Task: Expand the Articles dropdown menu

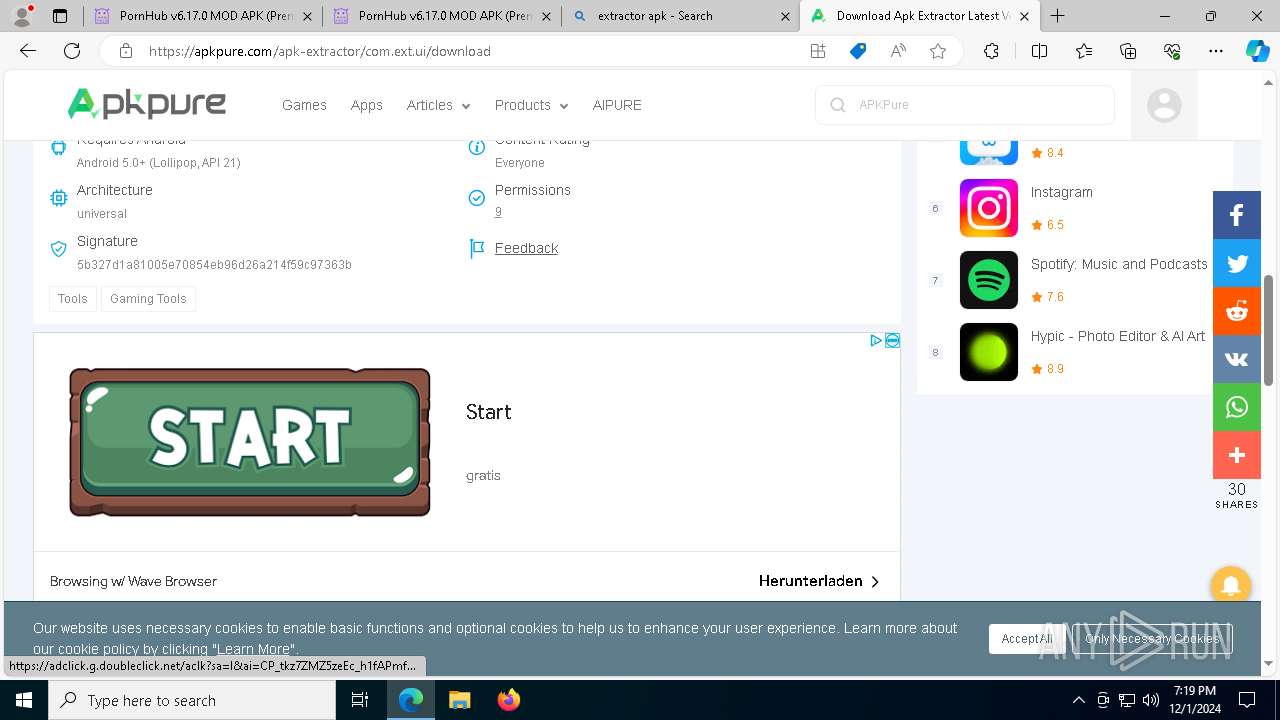Action: 438,105
